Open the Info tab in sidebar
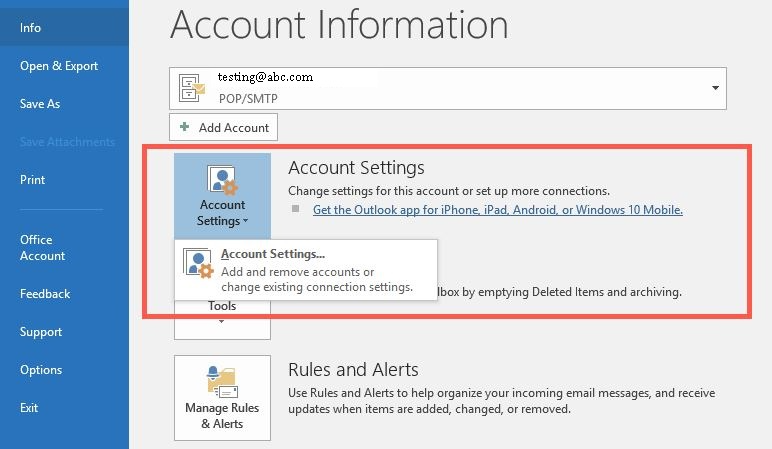The width and height of the screenshot is (772, 449). 64,28
